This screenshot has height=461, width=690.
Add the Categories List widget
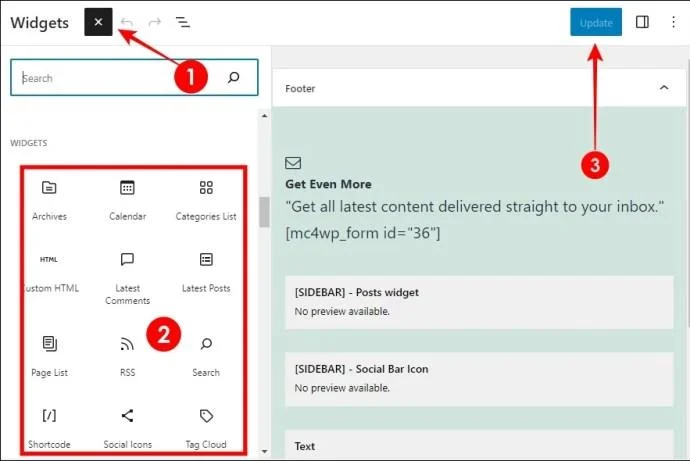[206, 200]
